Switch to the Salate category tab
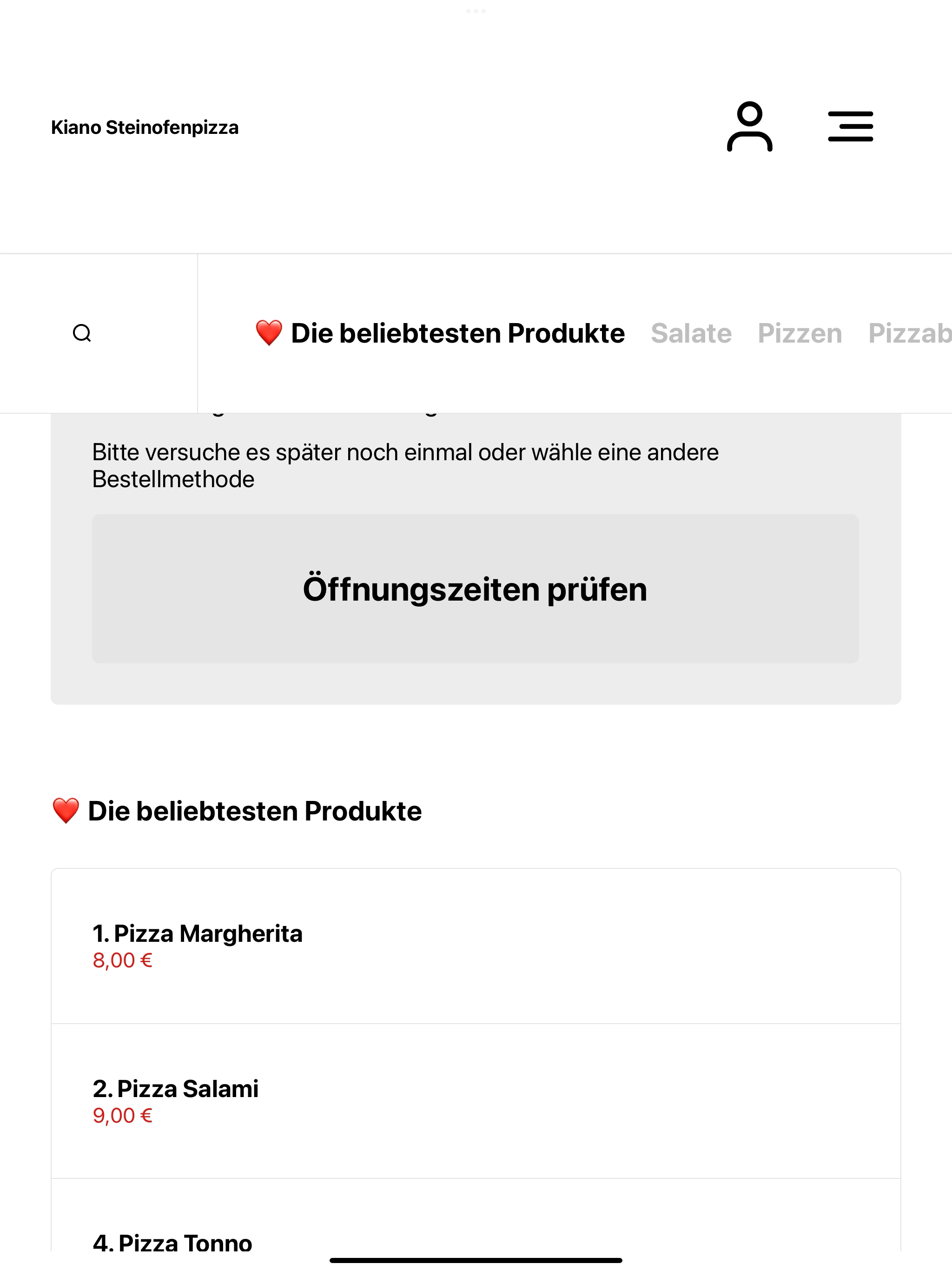952x1270 pixels. click(x=691, y=333)
